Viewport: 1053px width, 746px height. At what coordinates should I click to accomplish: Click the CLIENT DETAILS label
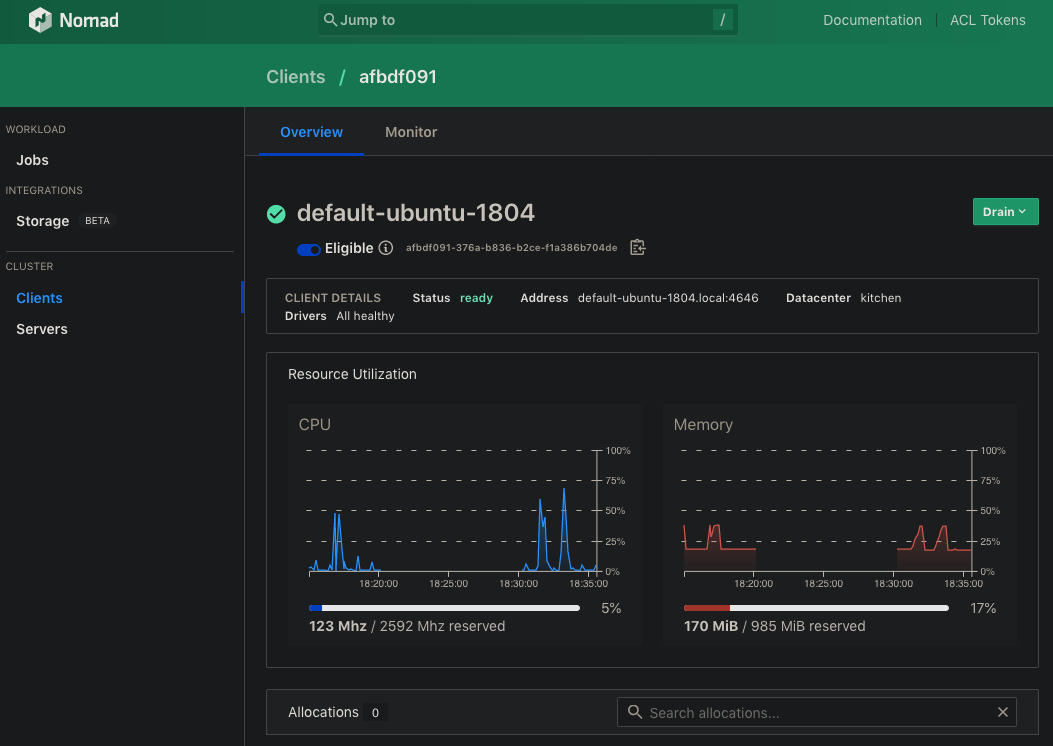[x=332, y=297]
